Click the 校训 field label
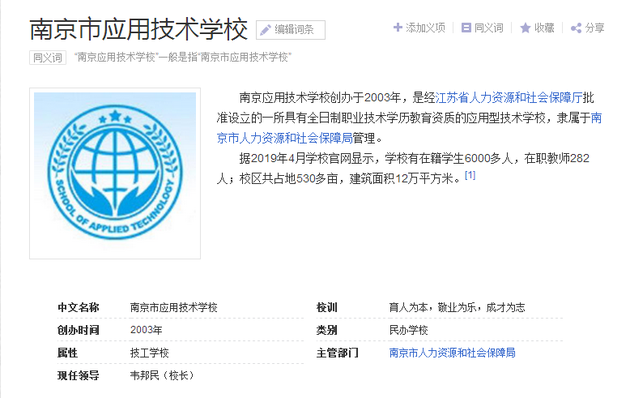 pos(327,307)
